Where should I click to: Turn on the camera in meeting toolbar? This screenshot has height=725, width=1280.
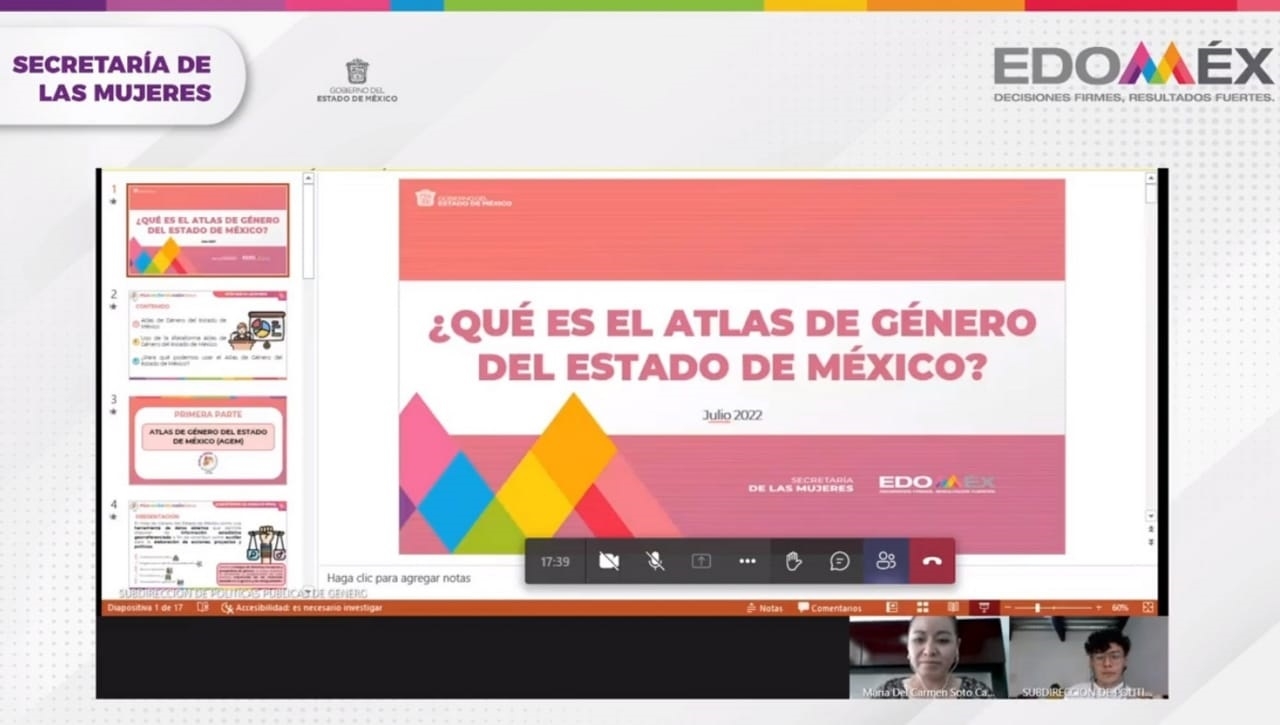pyautogui.click(x=608, y=561)
